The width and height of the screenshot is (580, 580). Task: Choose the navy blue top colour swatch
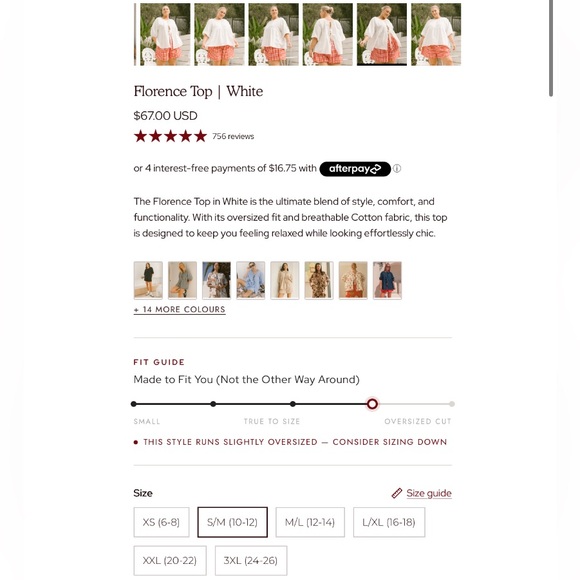[x=387, y=280]
